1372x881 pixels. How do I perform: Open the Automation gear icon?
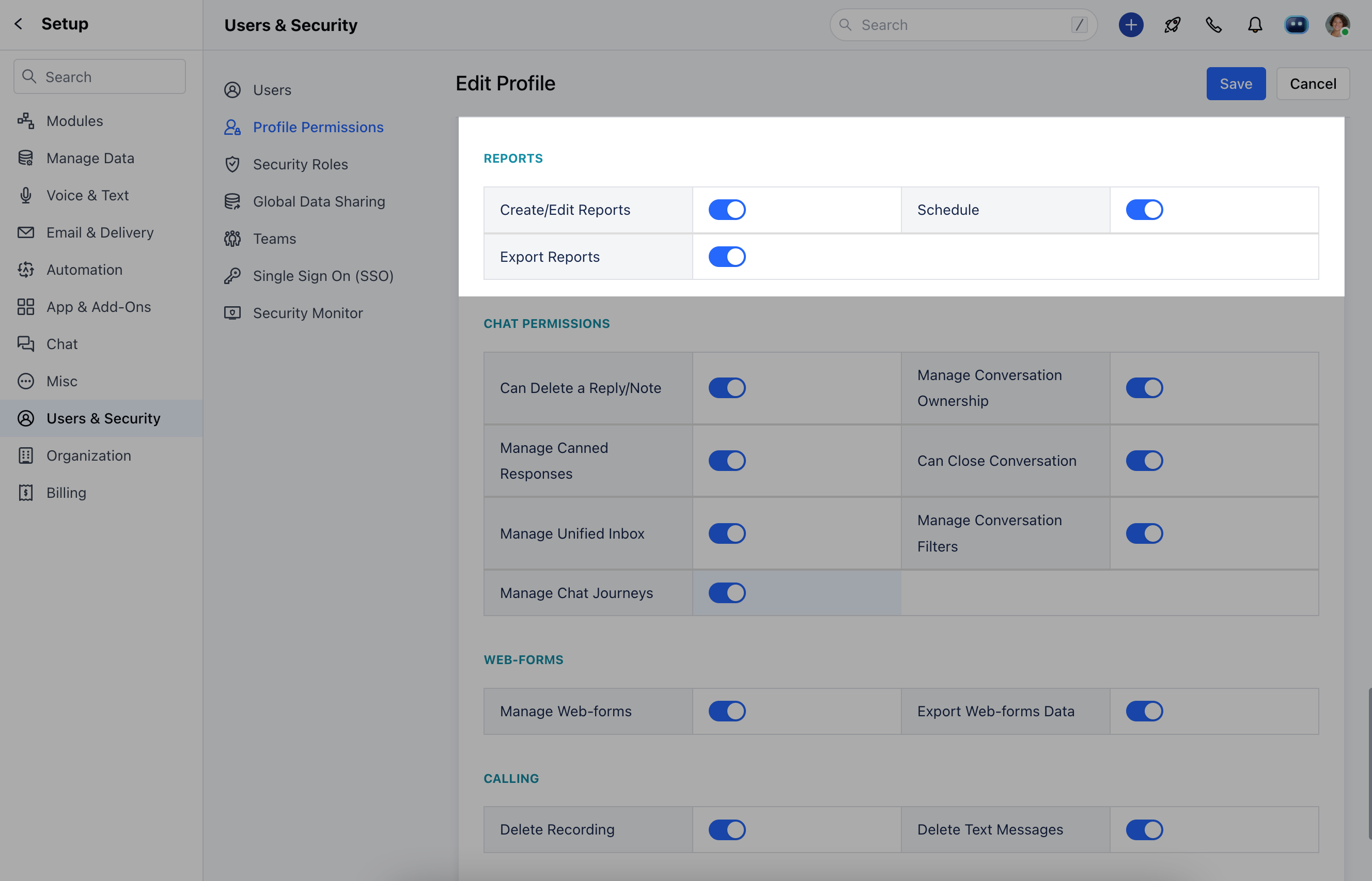(x=26, y=270)
